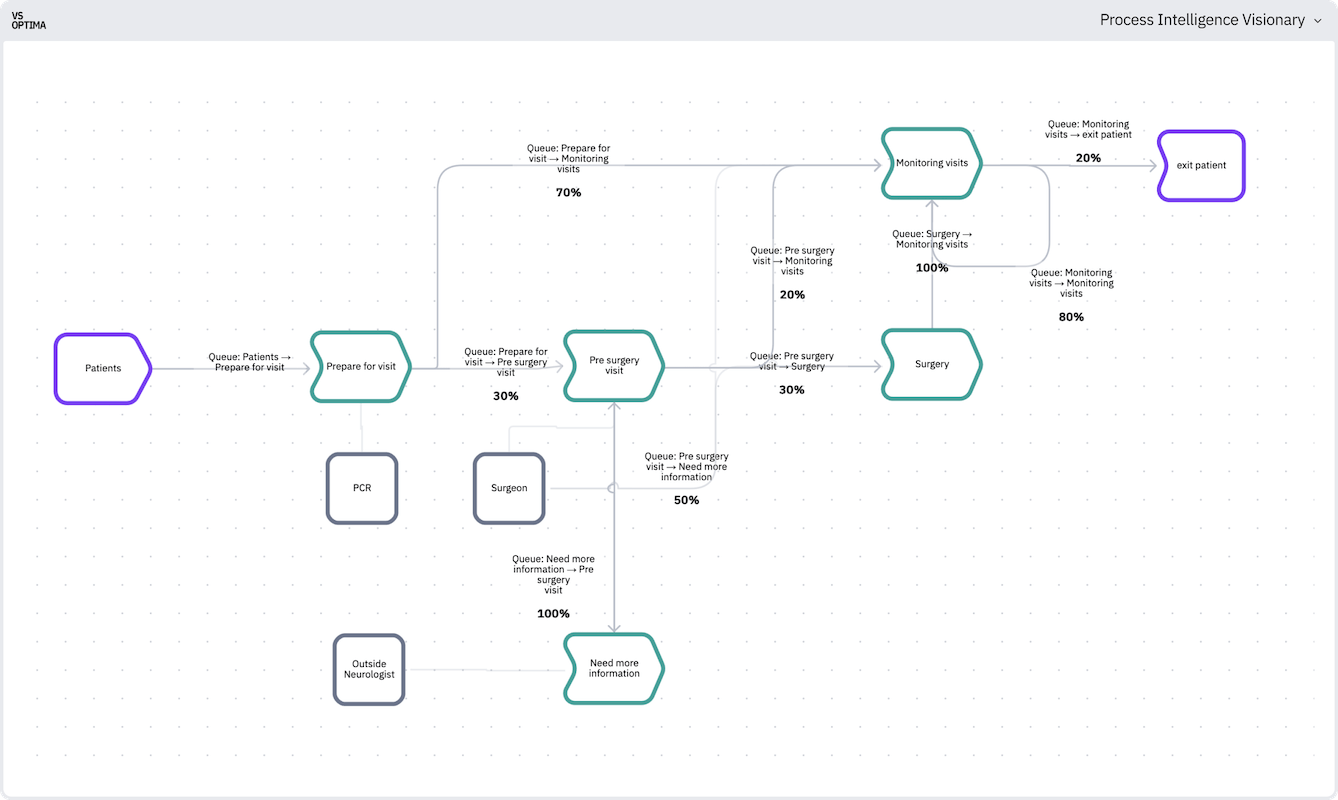Click the 100% label on Surgery to Monitoring queue
The width and height of the screenshot is (1338, 800).
(x=931, y=267)
